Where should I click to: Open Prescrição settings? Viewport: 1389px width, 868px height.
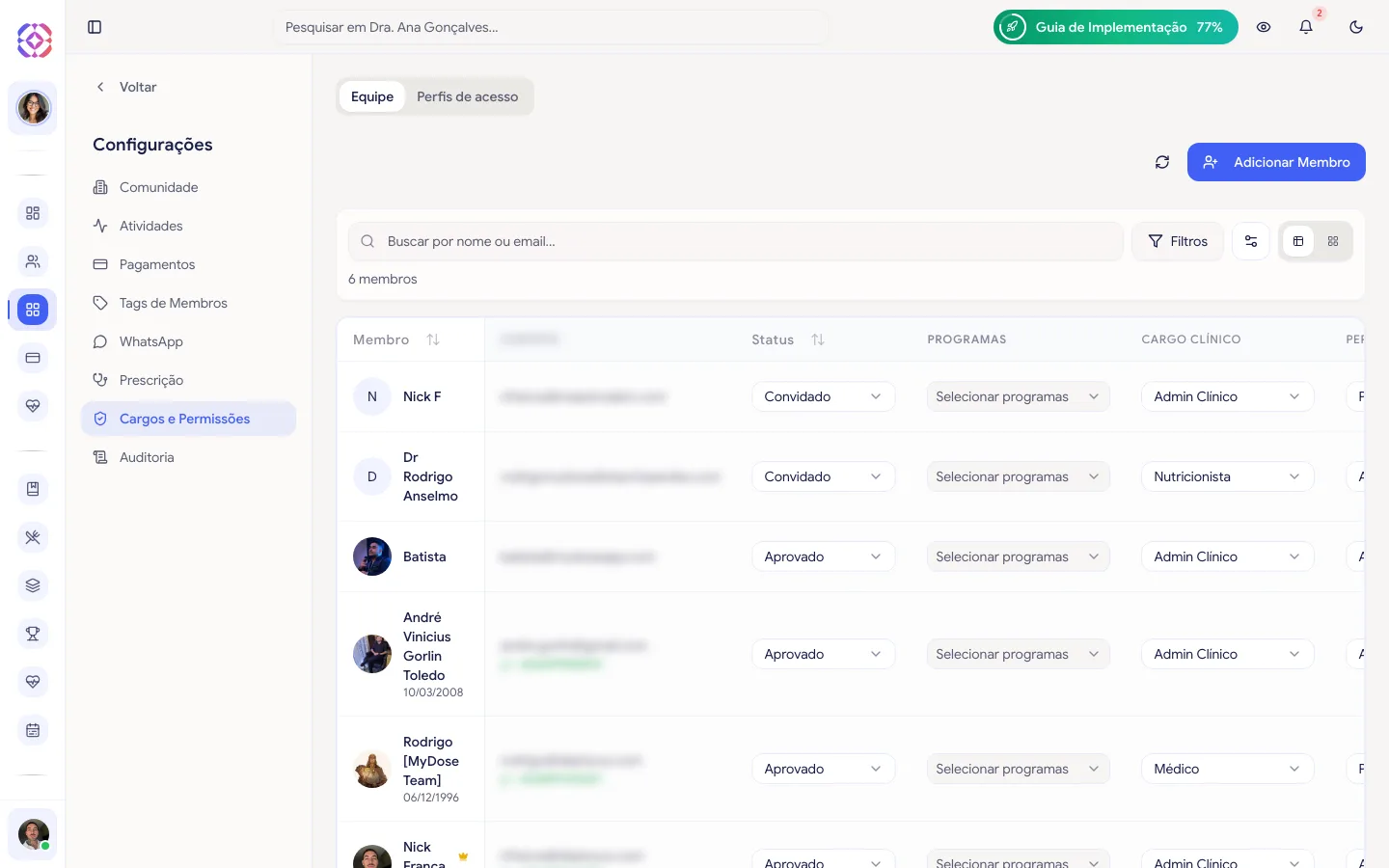(x=188, y=380)
